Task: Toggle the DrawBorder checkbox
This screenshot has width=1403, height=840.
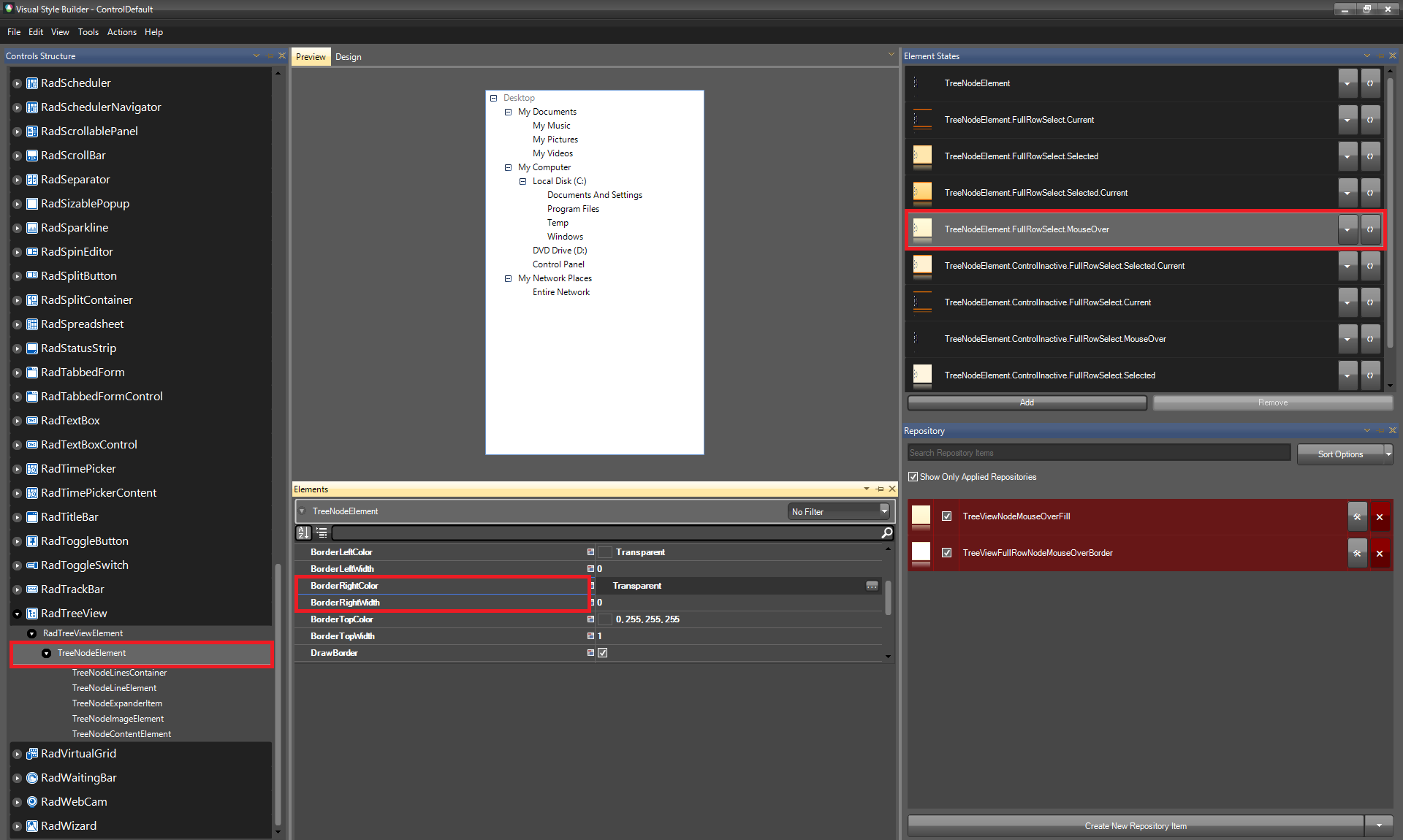Action: pos(603,653)
